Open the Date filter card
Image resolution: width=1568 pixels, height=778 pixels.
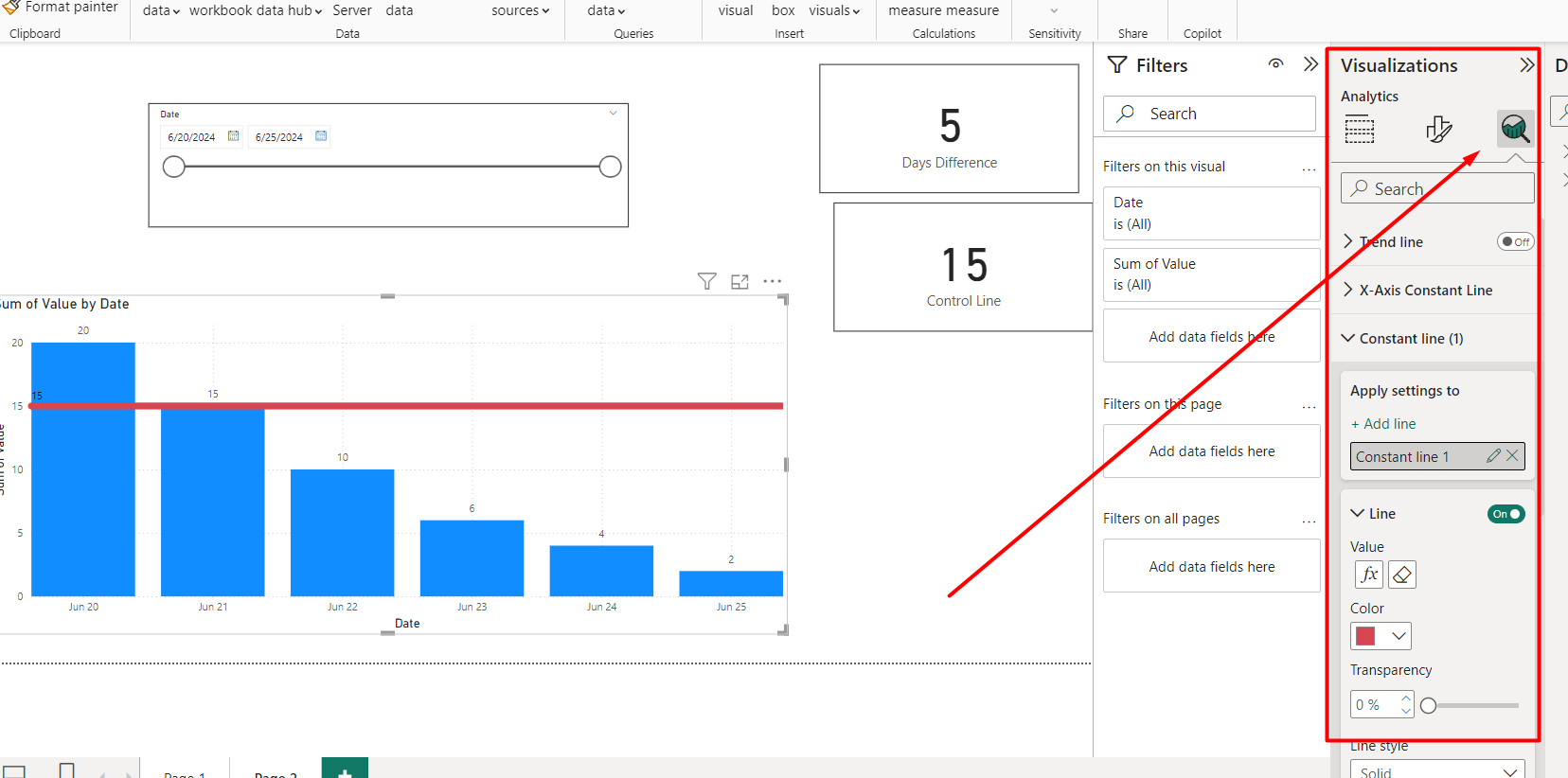click(1212, 213)
